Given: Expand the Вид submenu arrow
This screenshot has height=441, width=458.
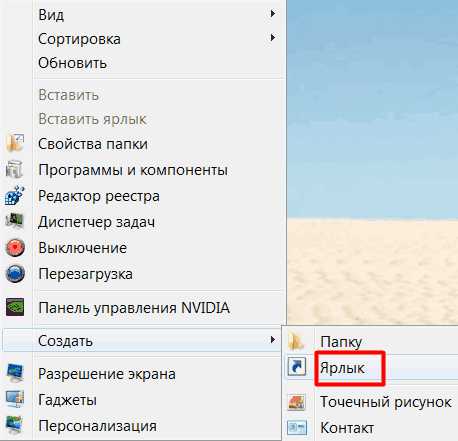Looking at the screenshot, I should coord(273,14).
